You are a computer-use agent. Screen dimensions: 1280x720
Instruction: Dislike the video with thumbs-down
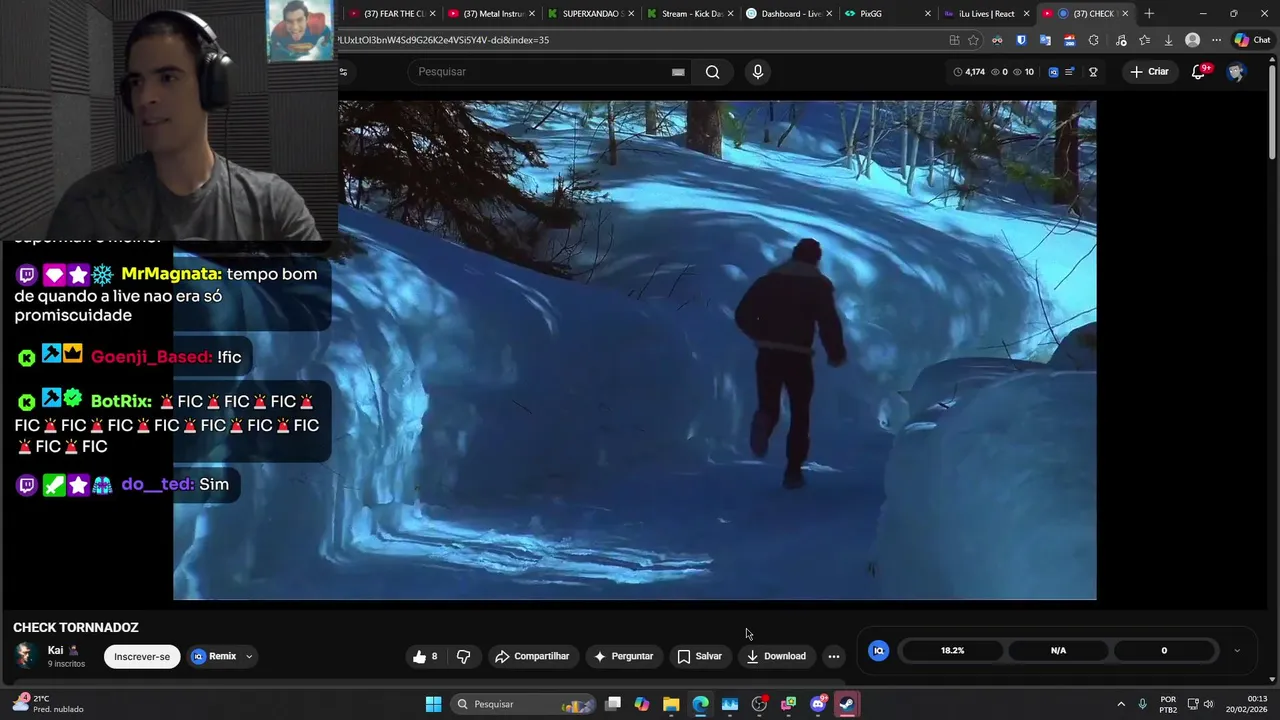click(464, 656)
